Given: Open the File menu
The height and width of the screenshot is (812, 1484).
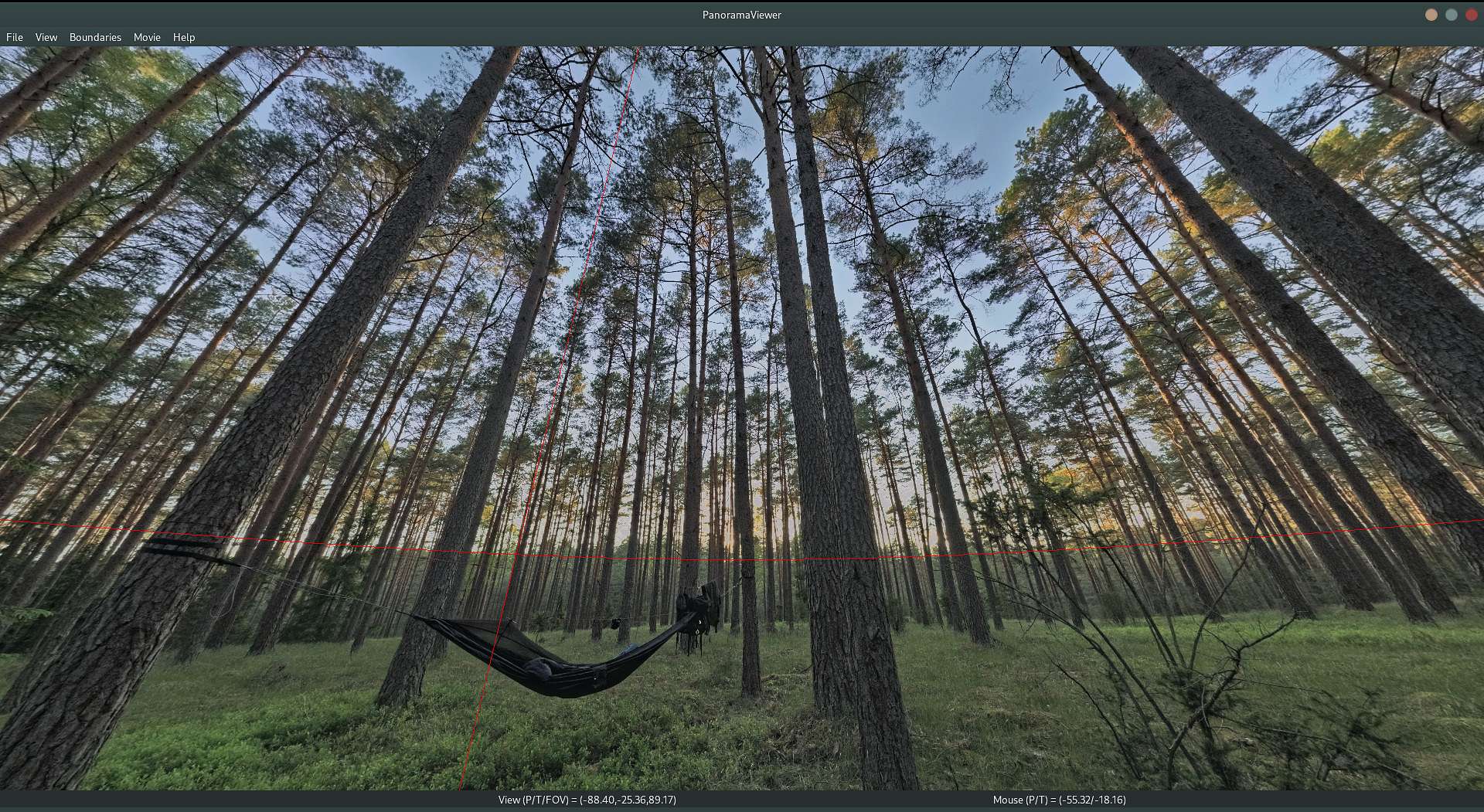Looking at the screenshot, I should point(15,37).
